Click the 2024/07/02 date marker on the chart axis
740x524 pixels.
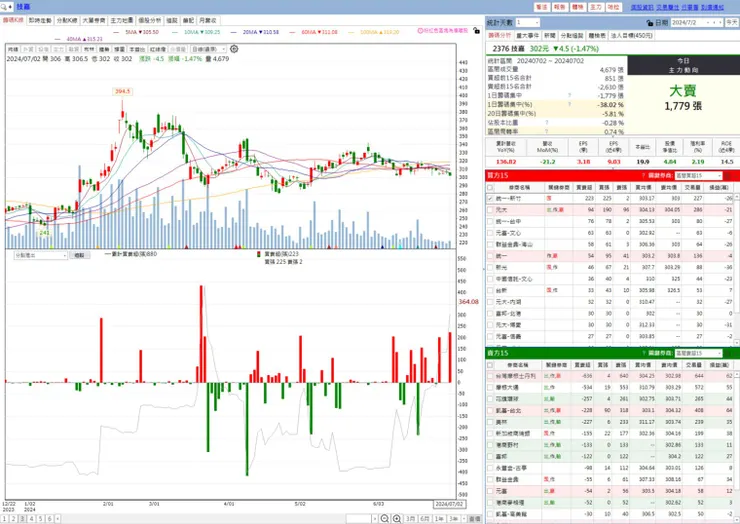click(x=449, y=504)
